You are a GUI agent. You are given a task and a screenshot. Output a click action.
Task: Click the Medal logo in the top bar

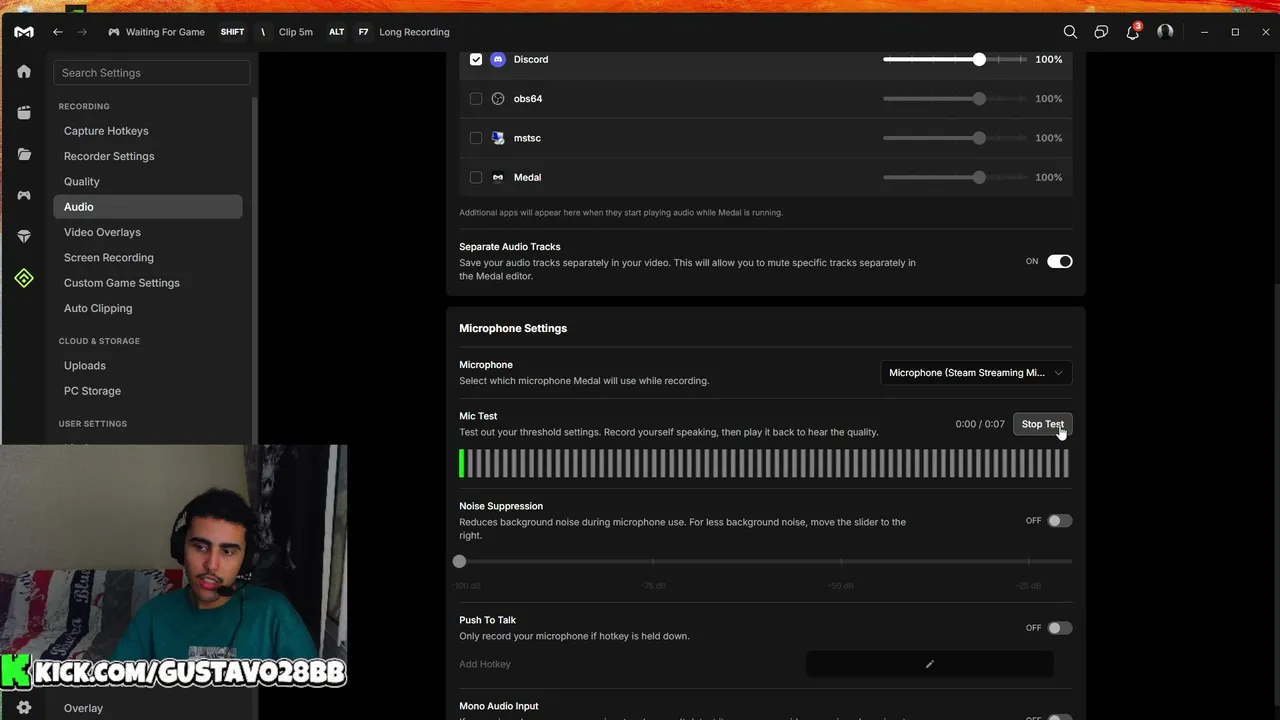click(24, 32)
